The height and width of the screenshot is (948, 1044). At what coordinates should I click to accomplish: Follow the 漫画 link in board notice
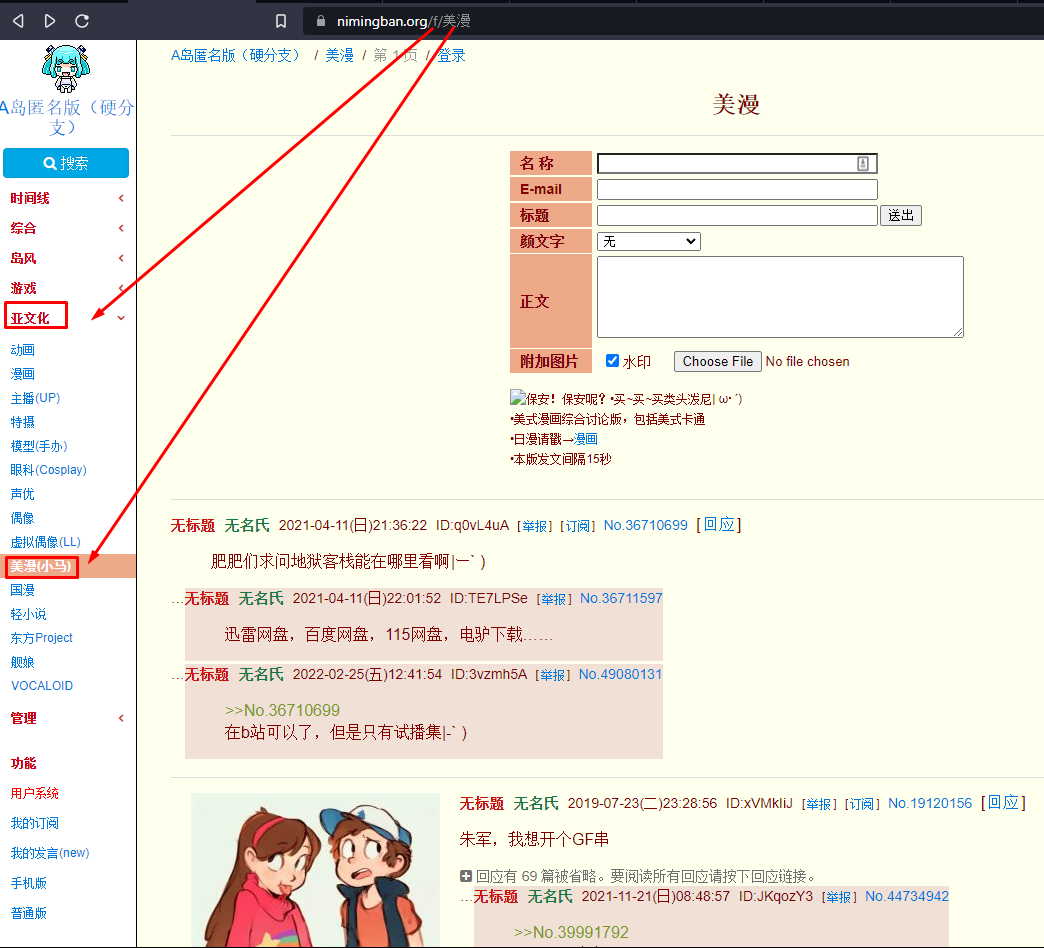[586, 439]
